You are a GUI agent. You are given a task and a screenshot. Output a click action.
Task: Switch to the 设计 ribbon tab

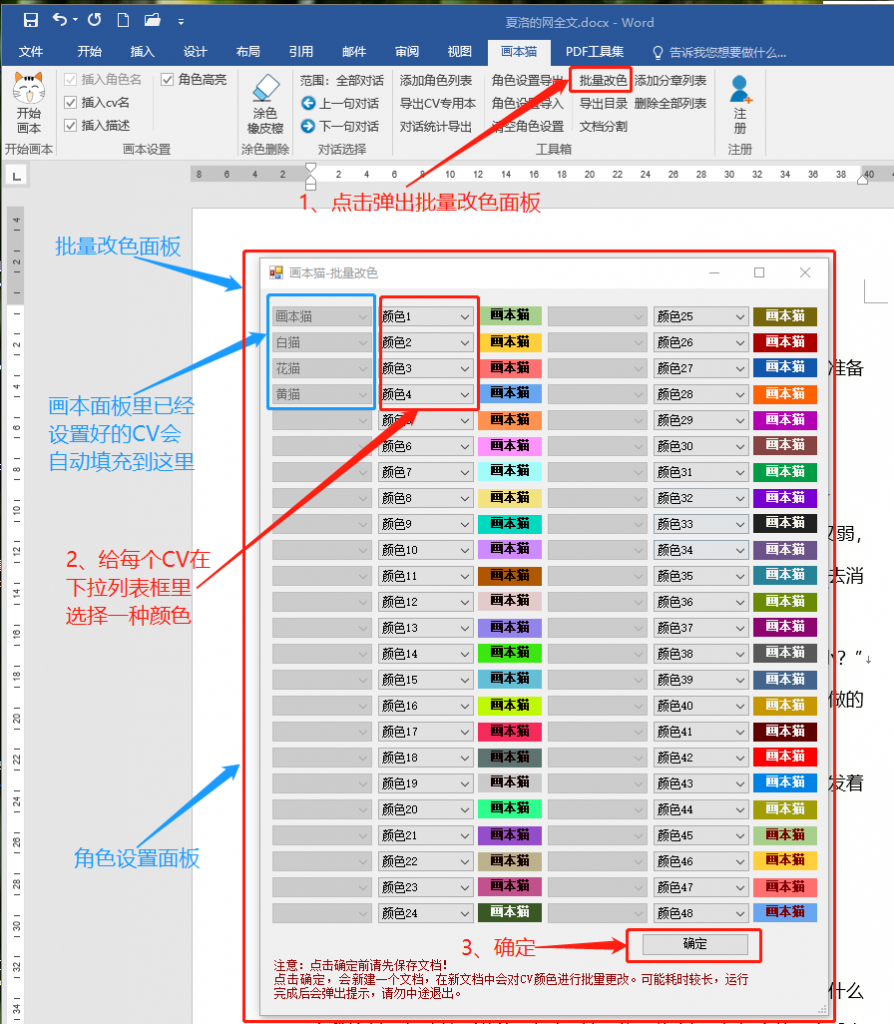195,52
